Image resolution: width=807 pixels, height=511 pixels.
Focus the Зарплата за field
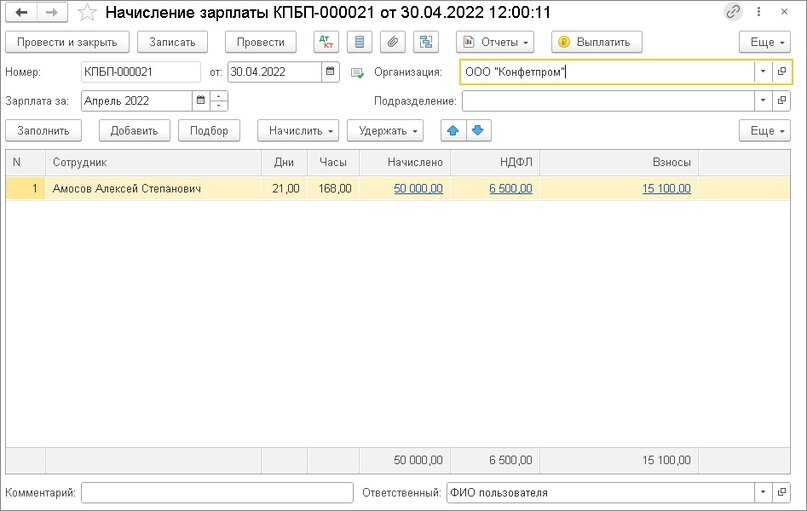(x=137, y=100)
